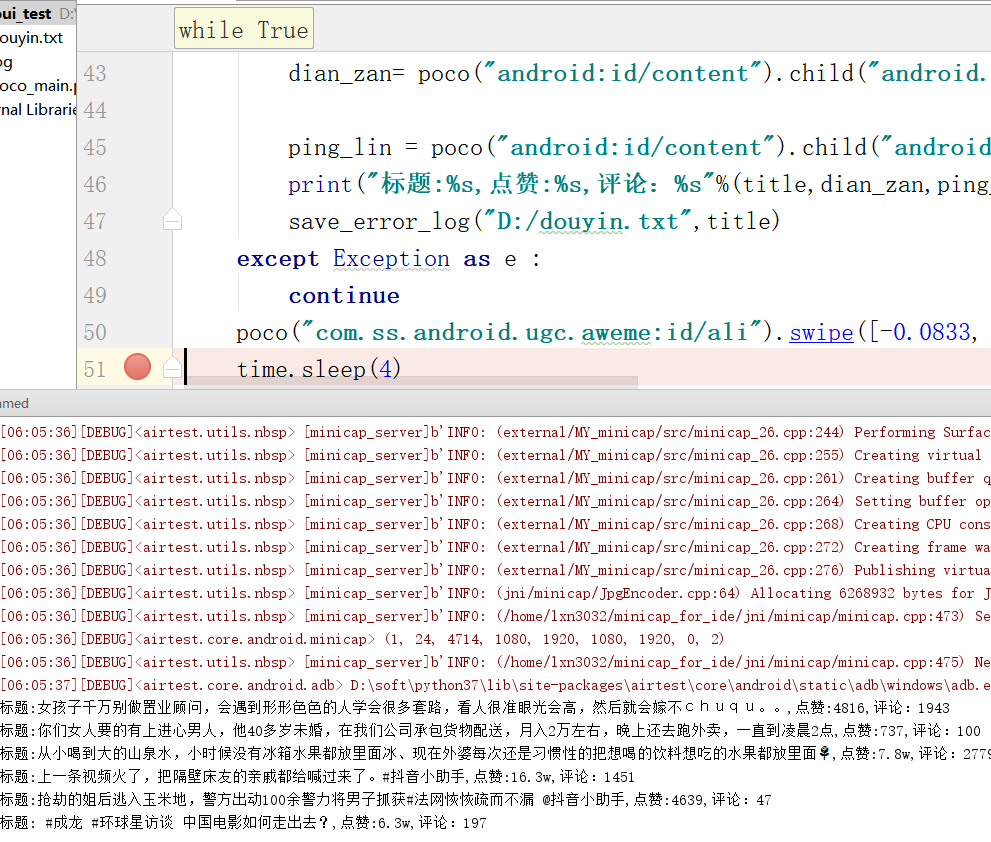Collapse code fold marker on line 47
This screenshot has height=842, width=991.
coord(172,219)
